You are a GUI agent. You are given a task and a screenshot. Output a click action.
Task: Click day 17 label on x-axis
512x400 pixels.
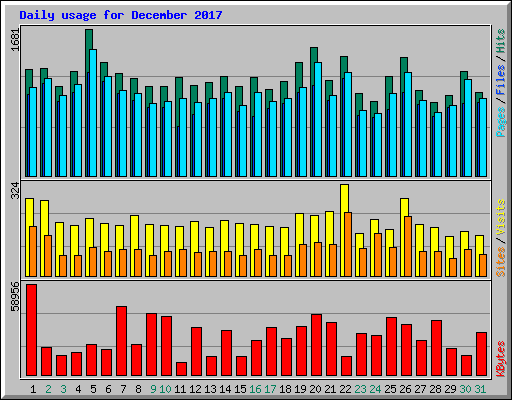tap(270, 389)
